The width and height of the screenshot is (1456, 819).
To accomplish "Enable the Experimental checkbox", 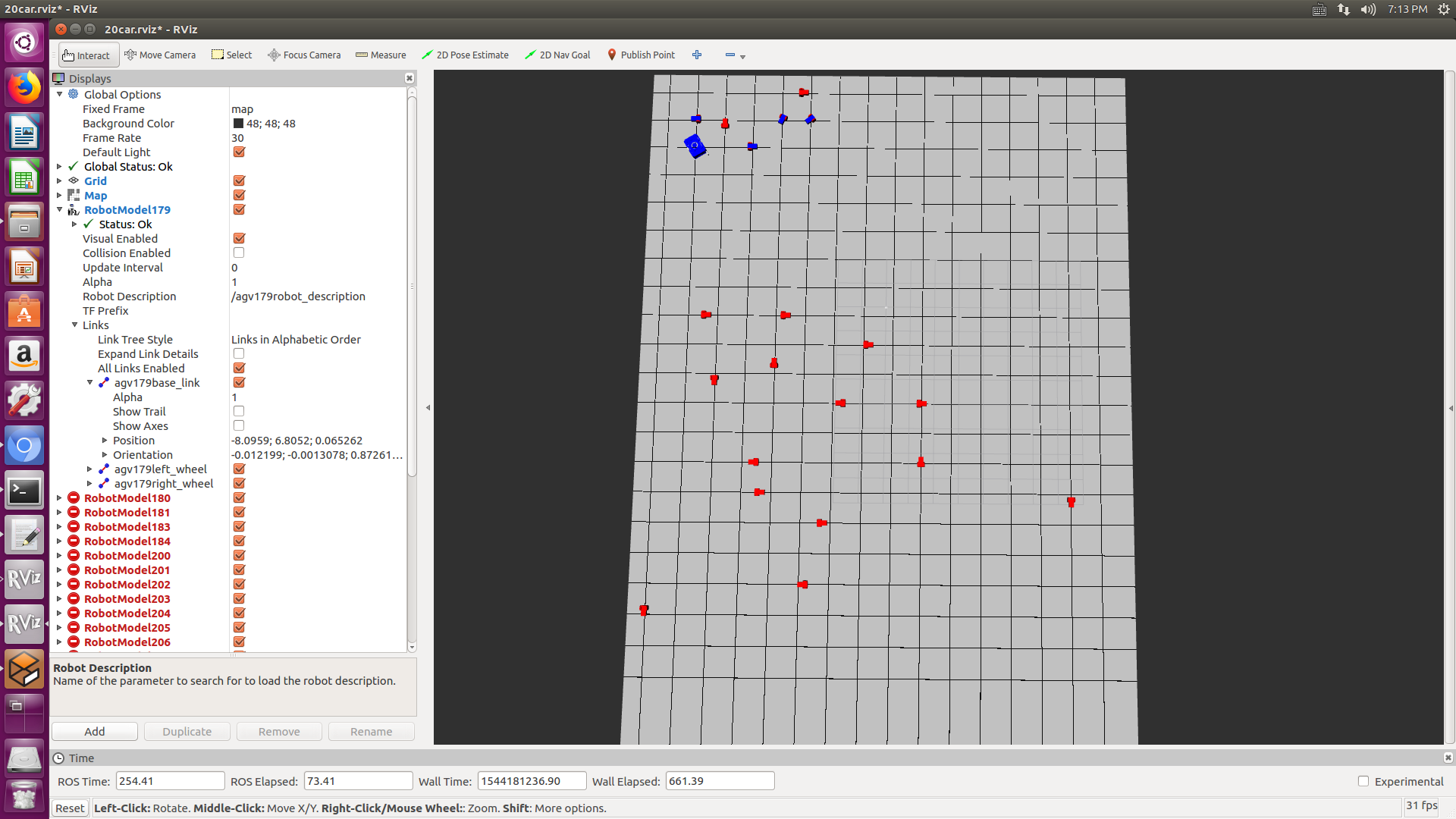I will [x=1363, y=781].
